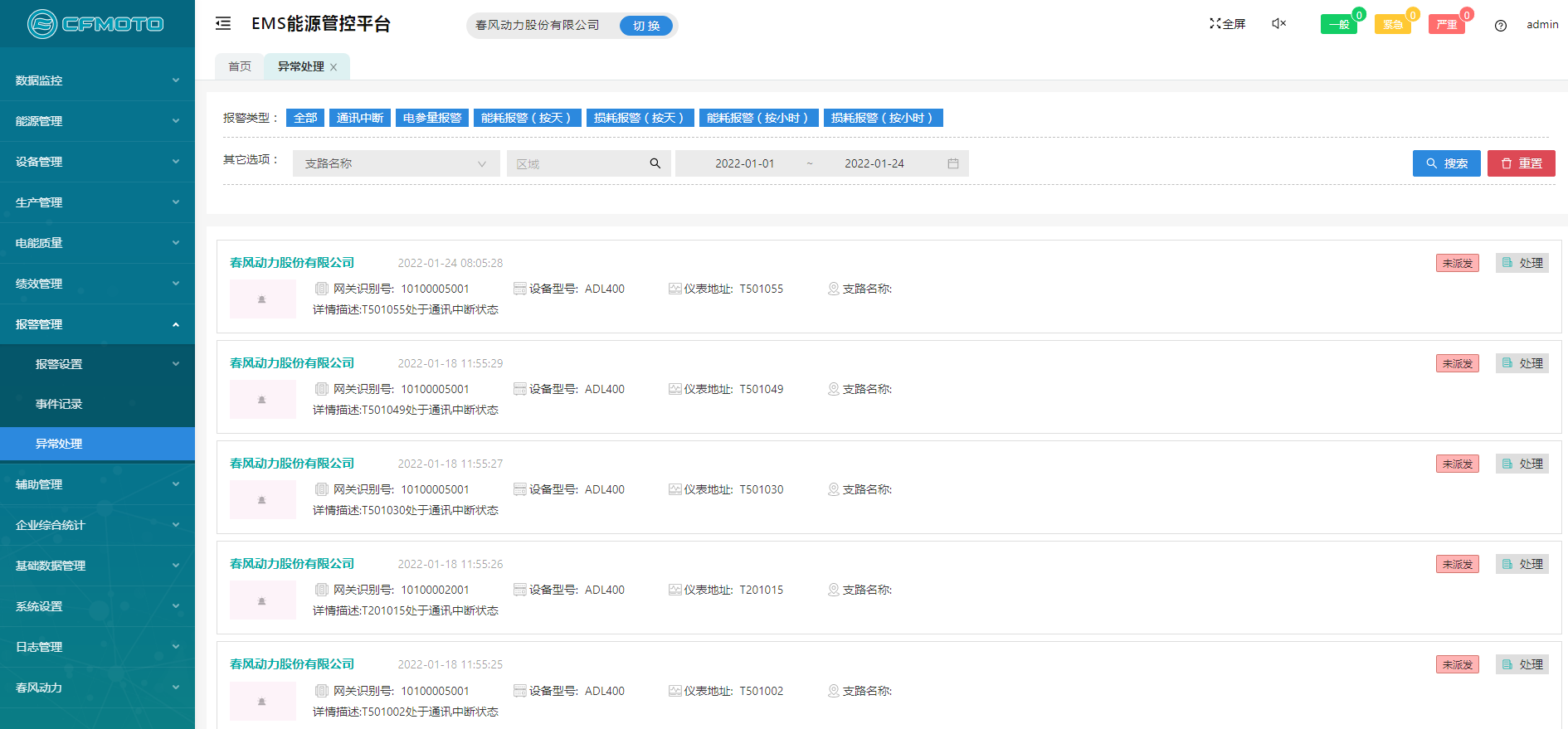The width and height of the screenshot is (1568, 729).
Task: Select the 电参量报警 filter tag
Action: [x=432, y=118]
